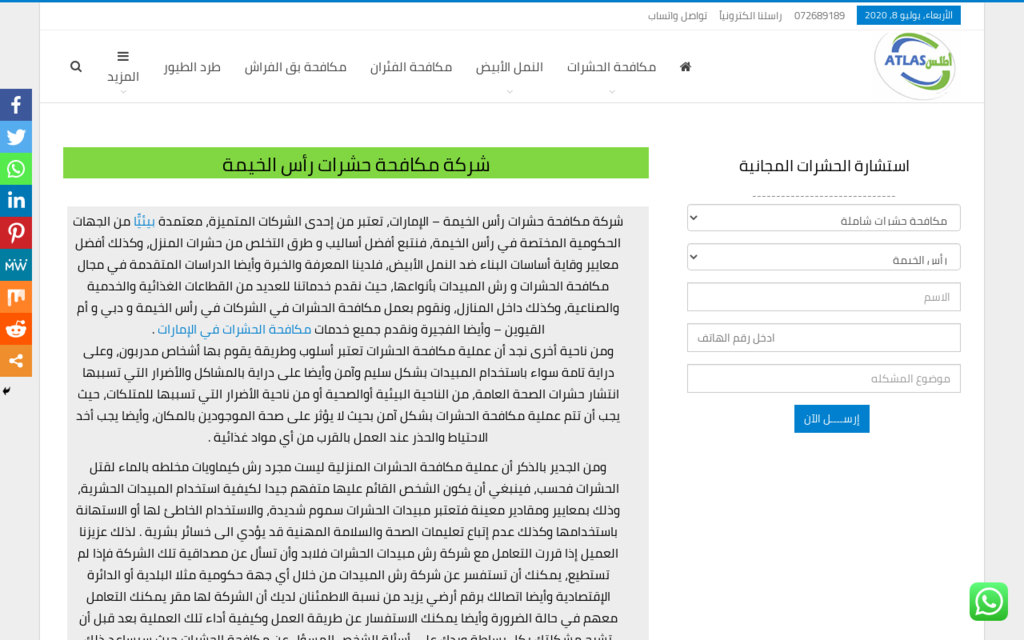Open the more-sharing-options icon
The image size is (1024, 640).
16,360
